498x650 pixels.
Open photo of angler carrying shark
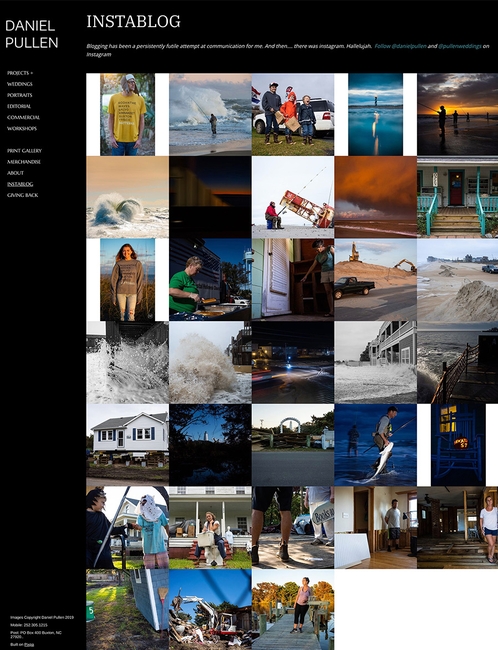click(376, 445)
